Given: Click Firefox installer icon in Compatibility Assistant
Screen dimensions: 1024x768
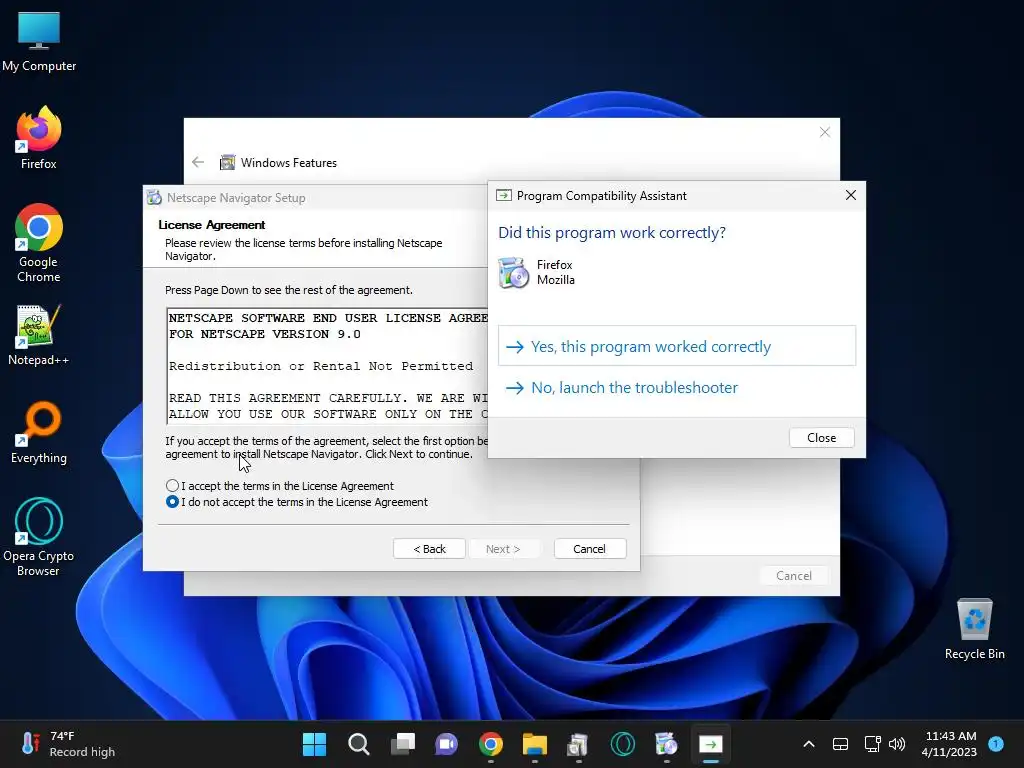Looking at the screenshot, I should (513, 272).
